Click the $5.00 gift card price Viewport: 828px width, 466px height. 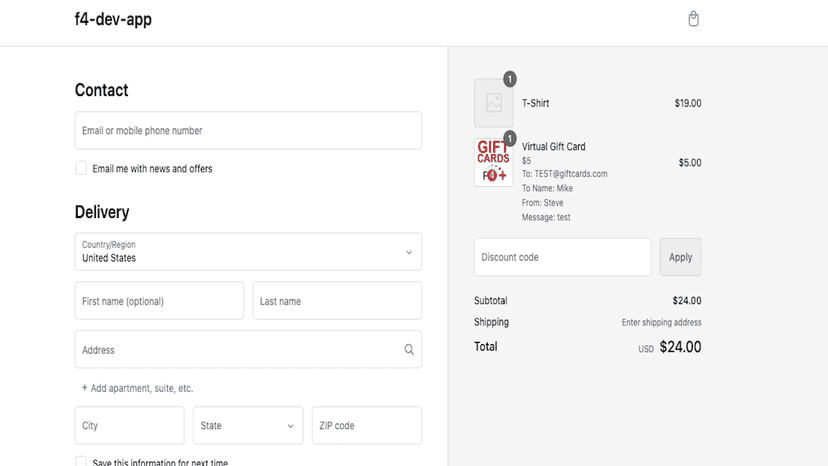[690, 163]
